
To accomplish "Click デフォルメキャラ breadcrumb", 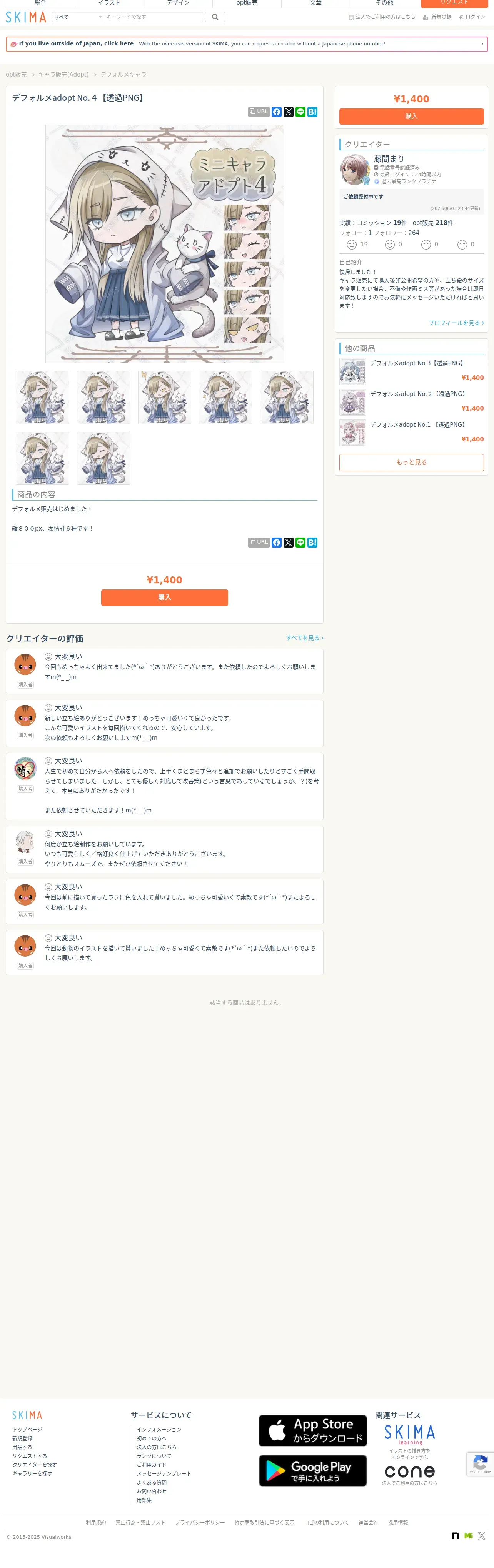I will (x=123, y=74).
